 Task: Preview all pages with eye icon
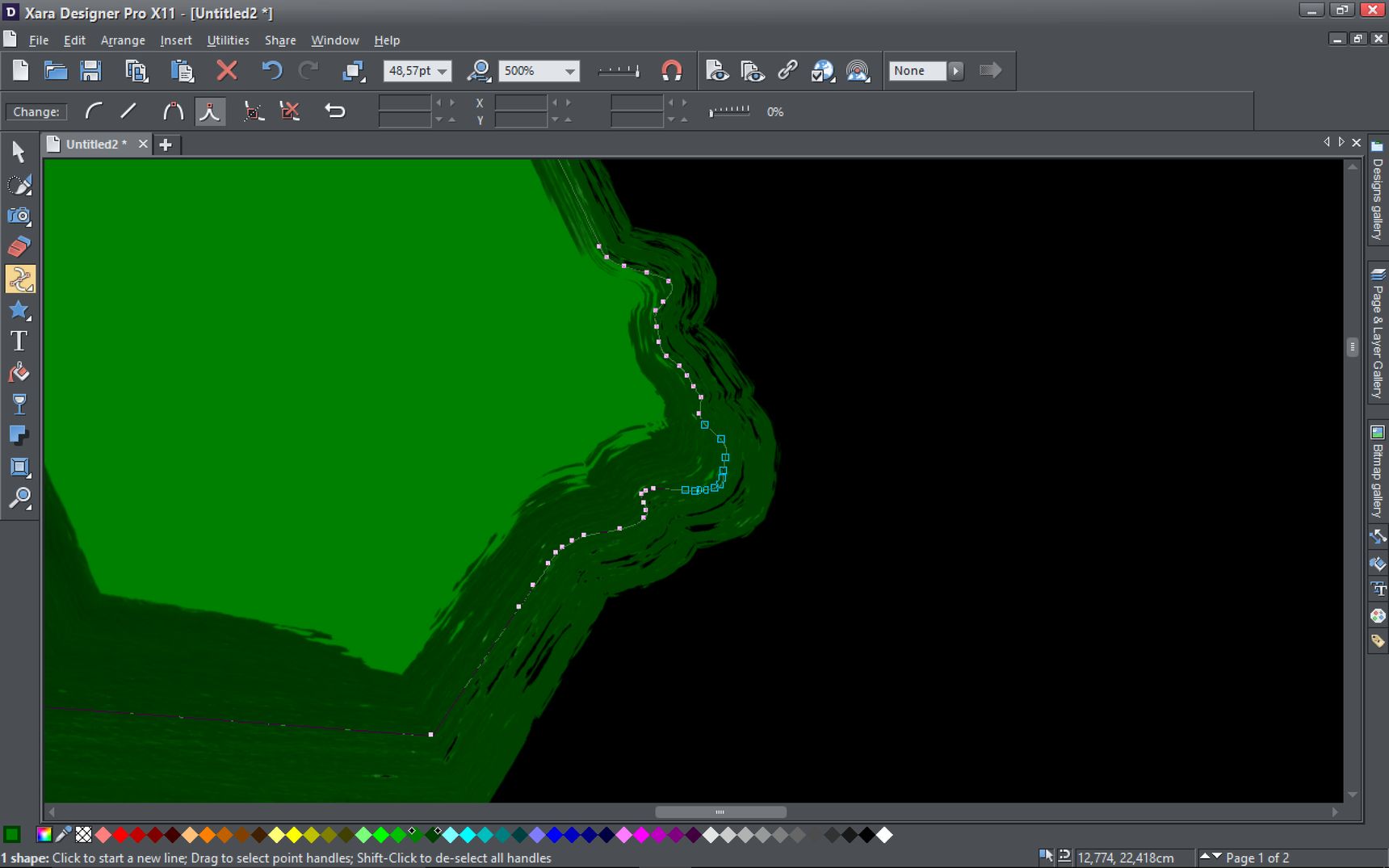pyautogui.click(x=753, y=71)
